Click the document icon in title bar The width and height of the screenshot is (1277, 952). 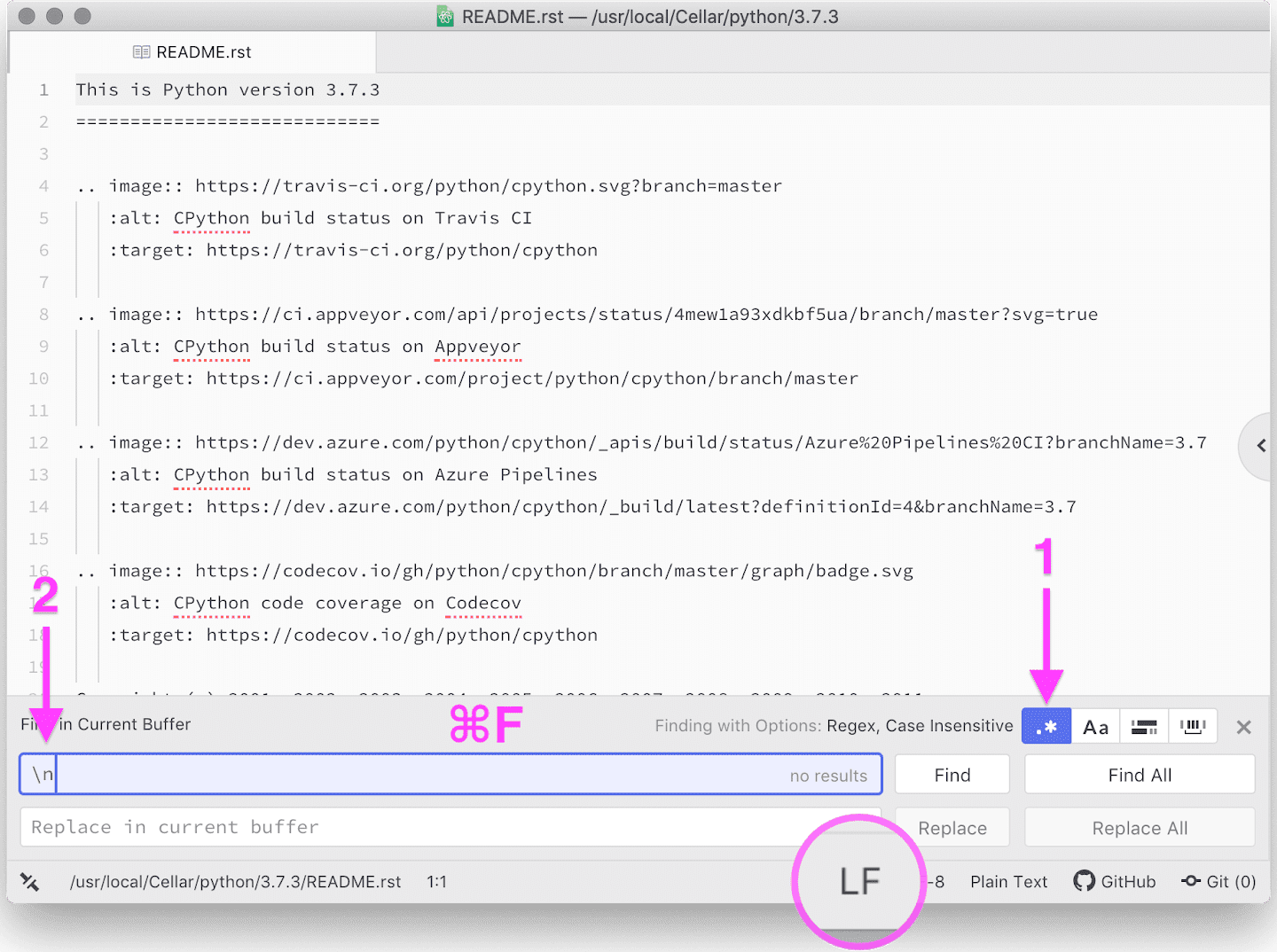coord(445,16)
